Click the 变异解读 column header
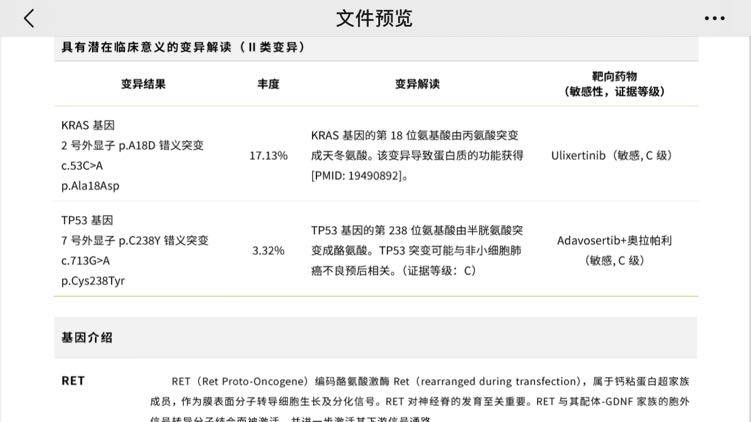This screenshot has width=751, height=422. click(417, 84)
